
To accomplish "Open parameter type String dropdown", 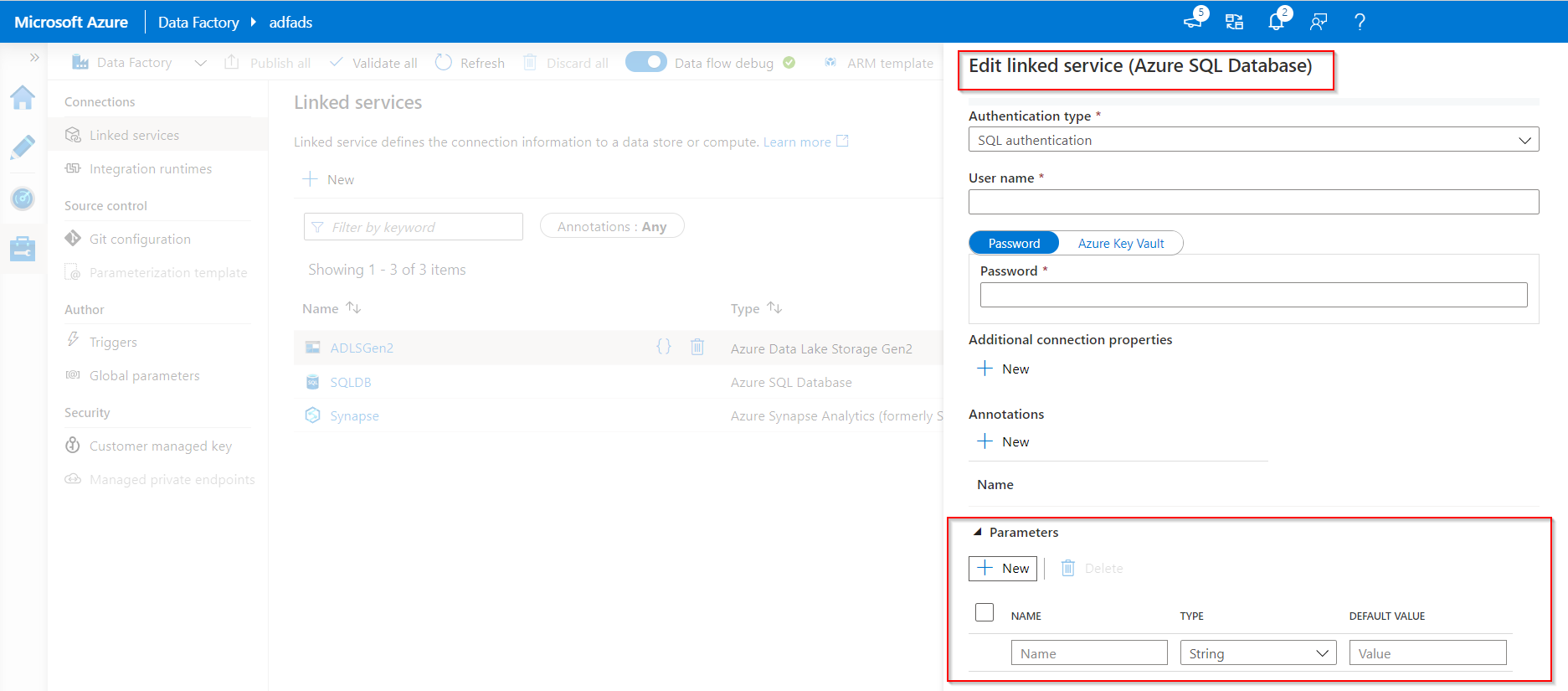I will click(1258, 652).
